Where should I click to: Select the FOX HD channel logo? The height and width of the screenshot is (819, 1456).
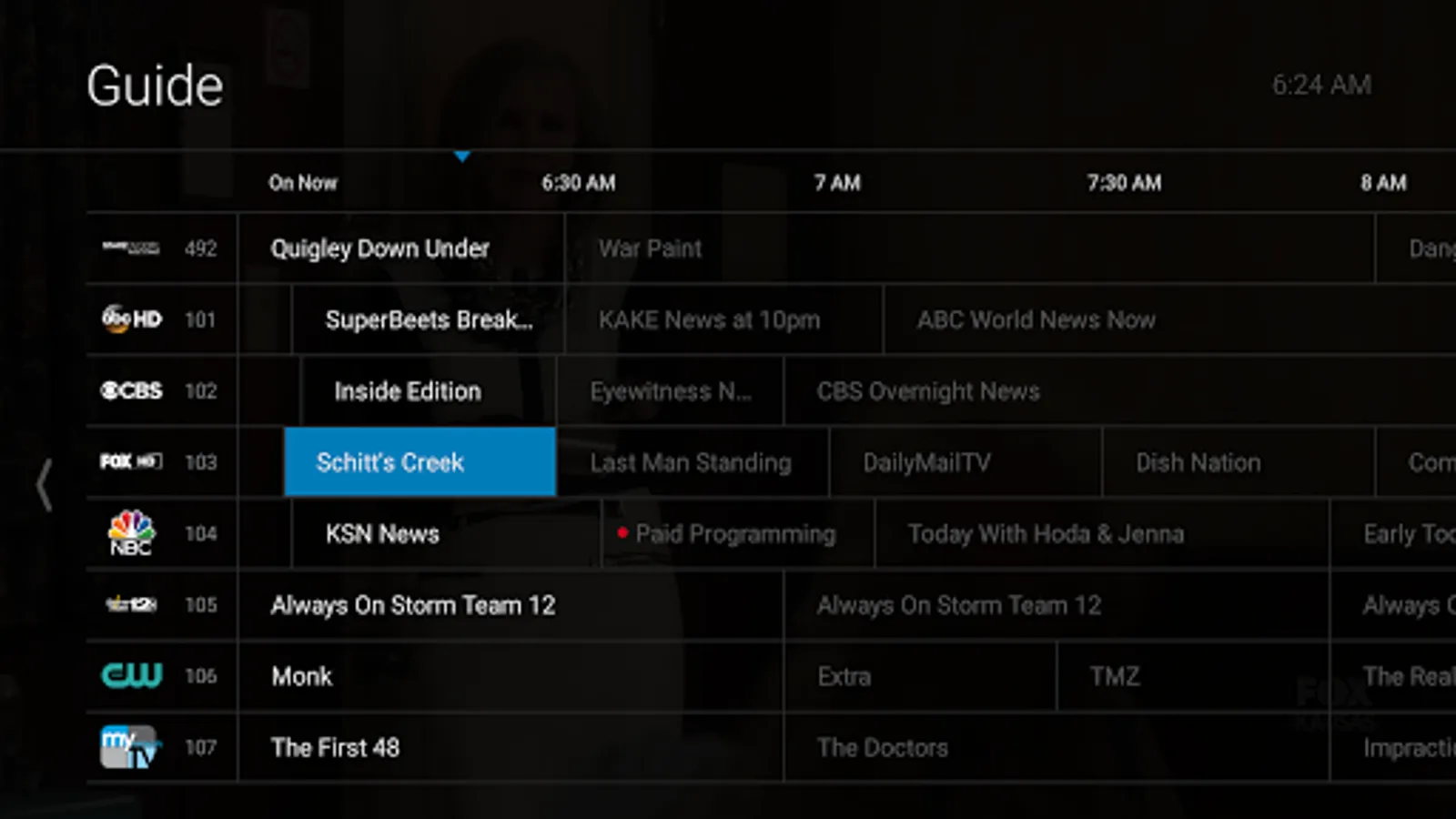tap(131, 461)
